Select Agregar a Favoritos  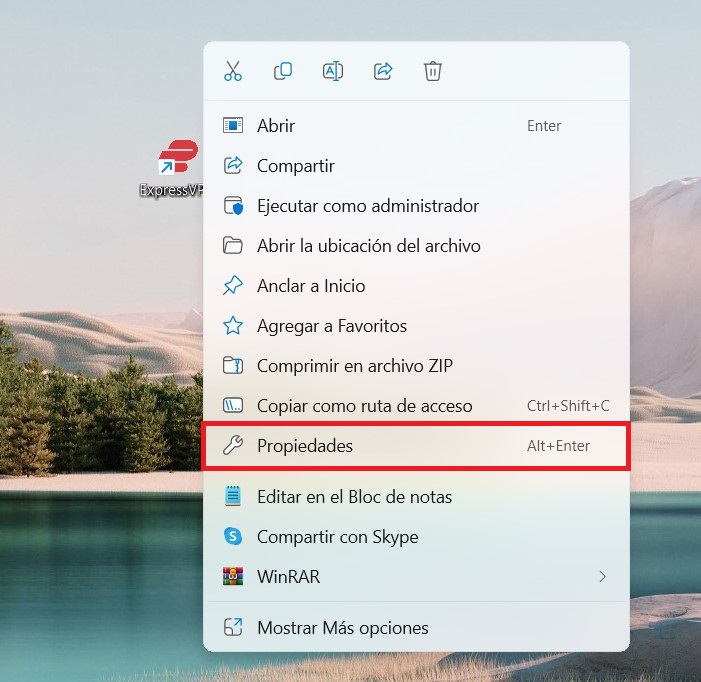pyautogui.click(x=416, y=326)
